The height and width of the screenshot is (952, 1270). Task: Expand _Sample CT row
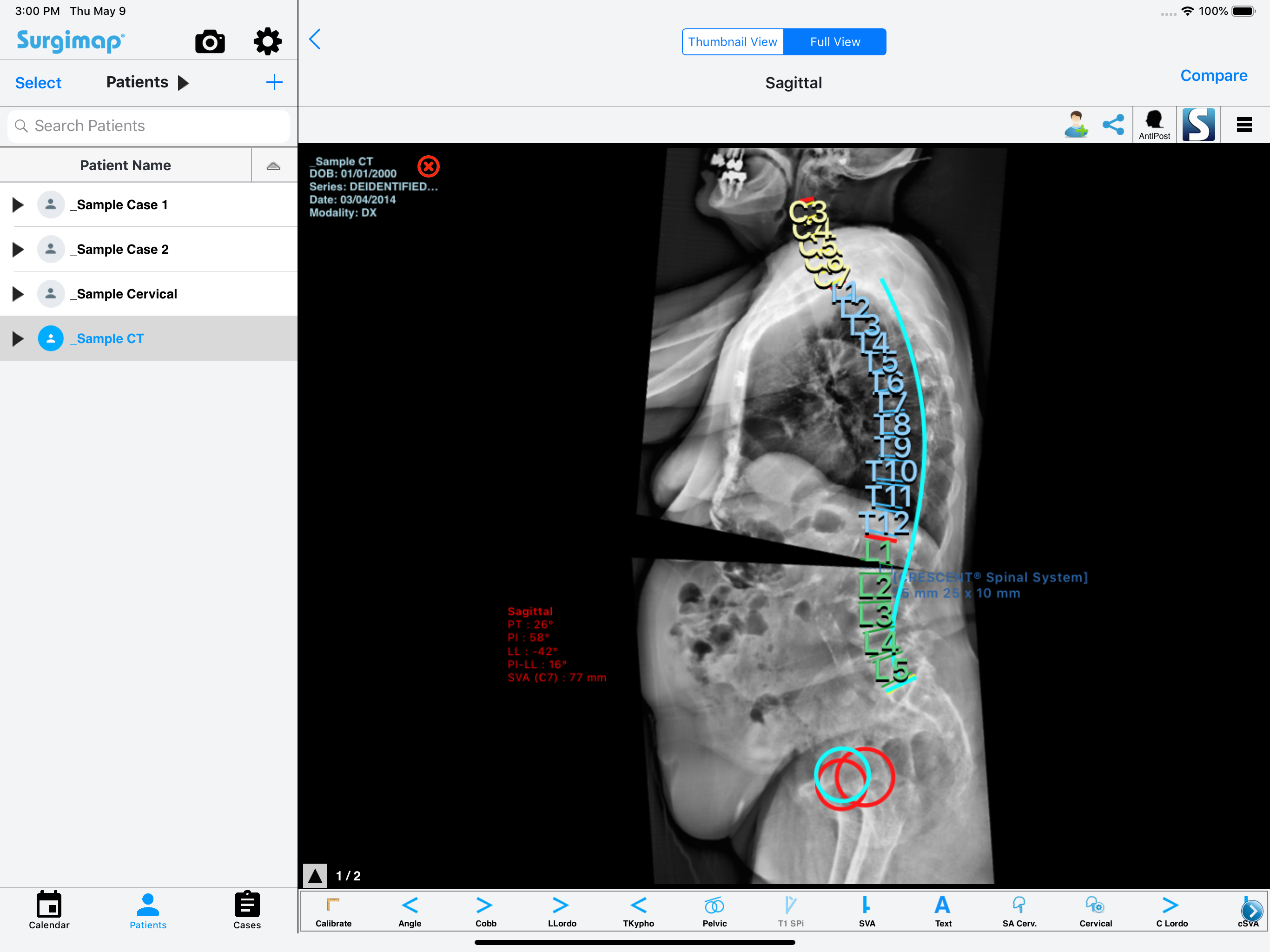point(18,339)
